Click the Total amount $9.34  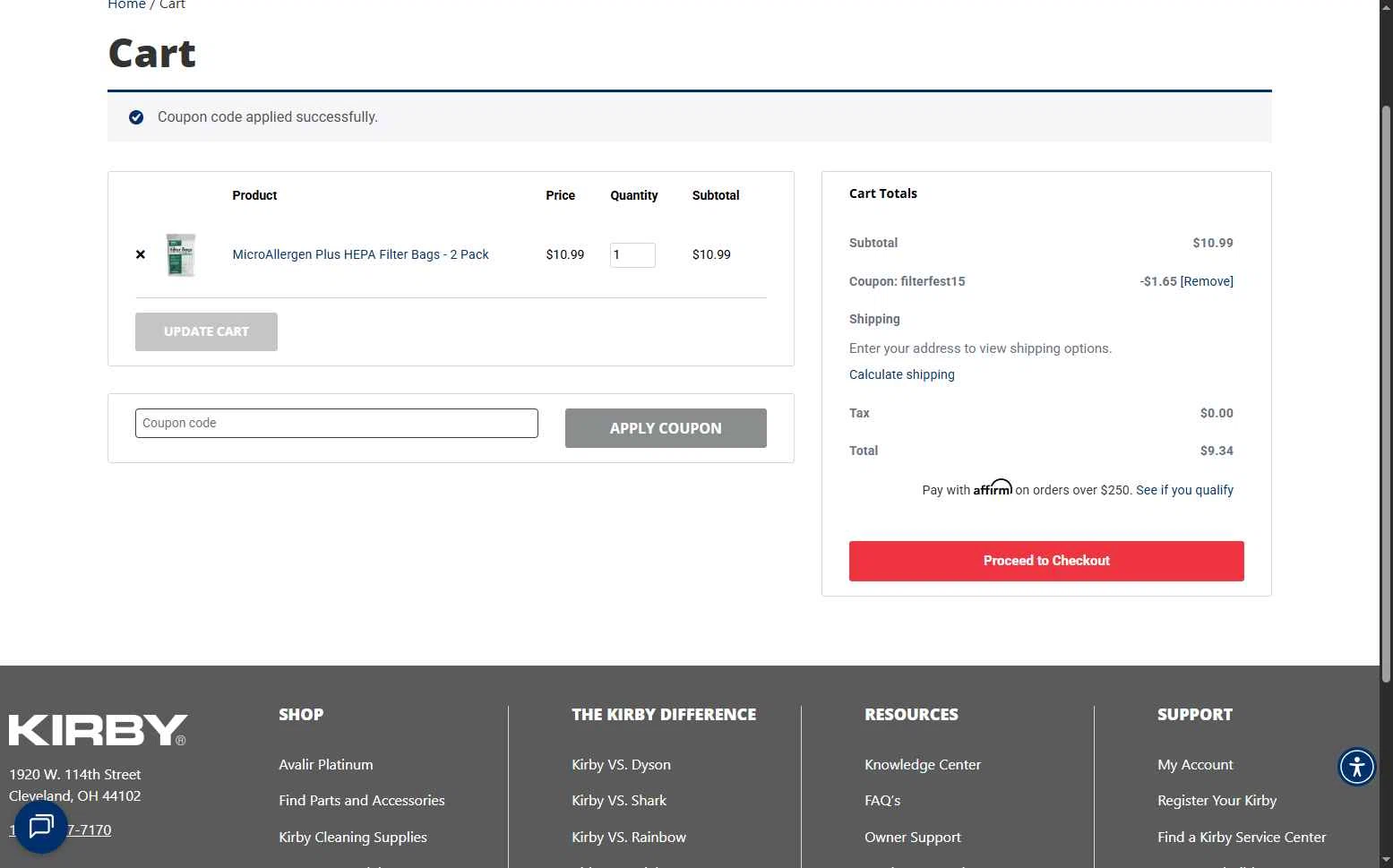(1217, 451)
